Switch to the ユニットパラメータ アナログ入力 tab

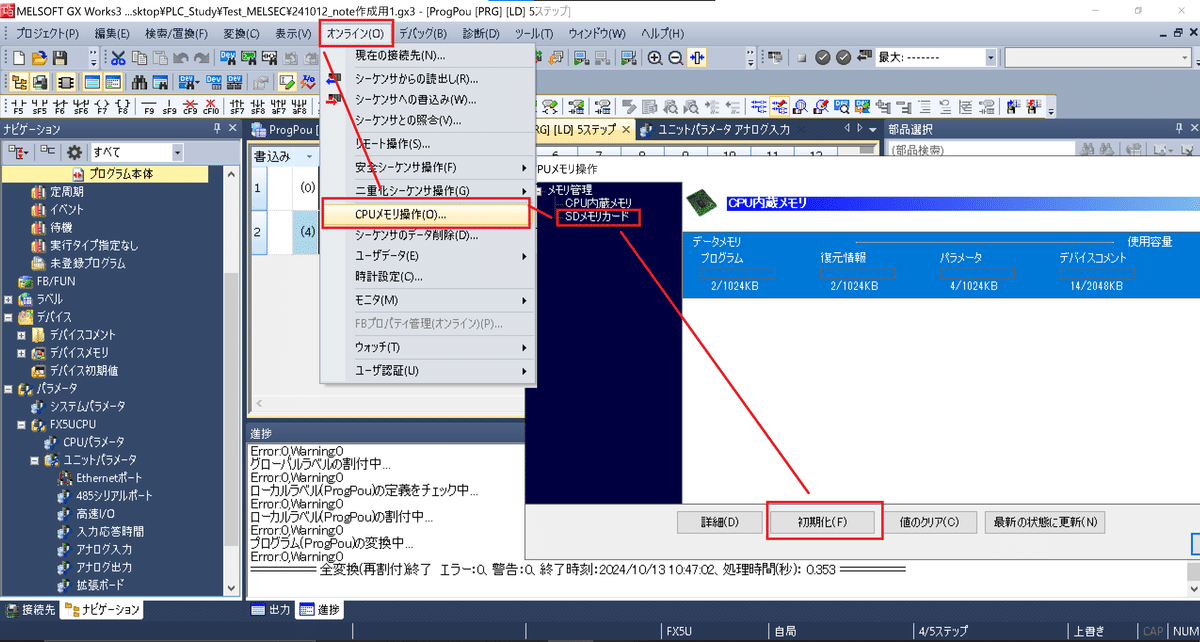point(725,129)
